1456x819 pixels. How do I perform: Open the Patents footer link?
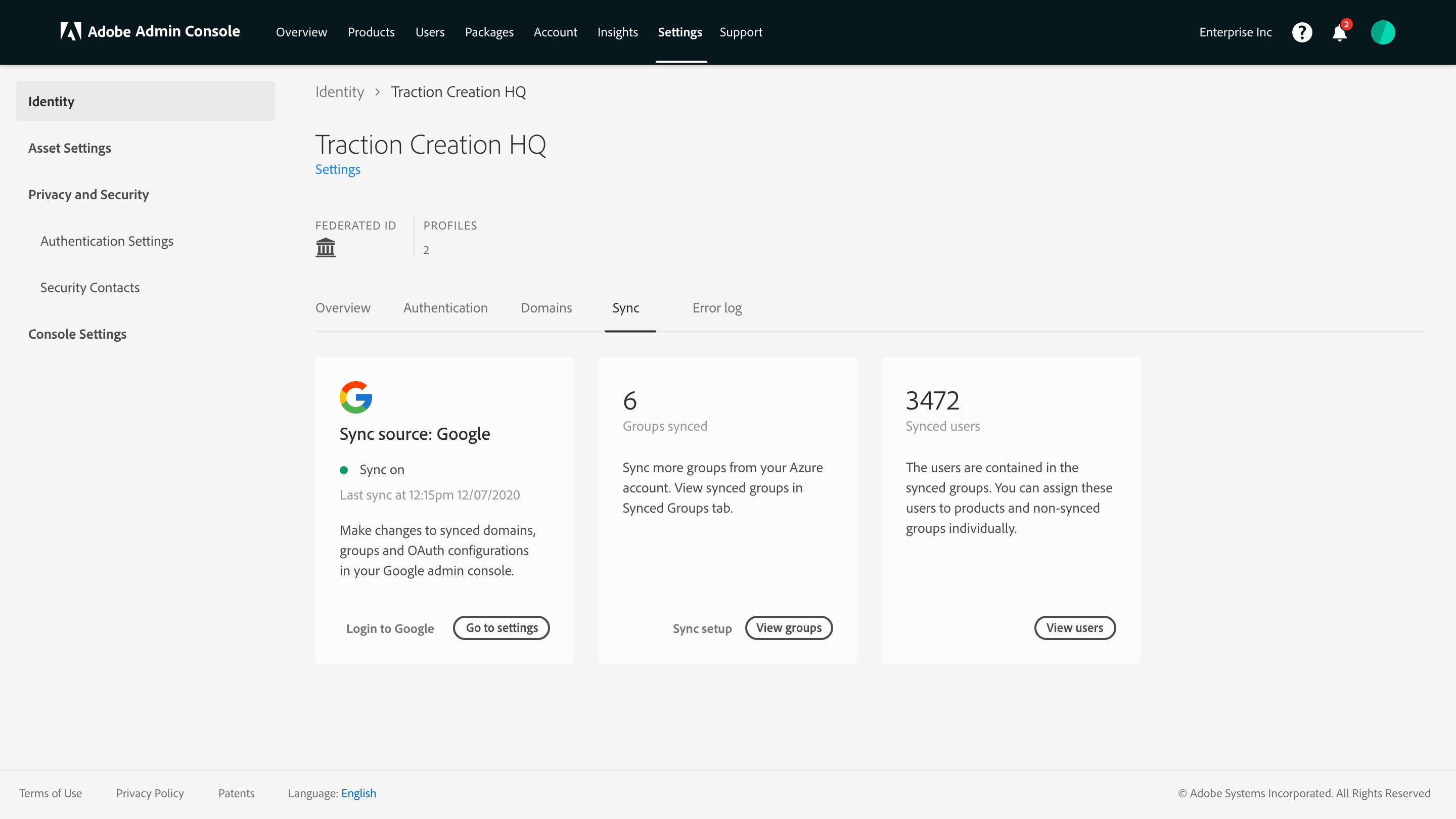pos(236,793)
